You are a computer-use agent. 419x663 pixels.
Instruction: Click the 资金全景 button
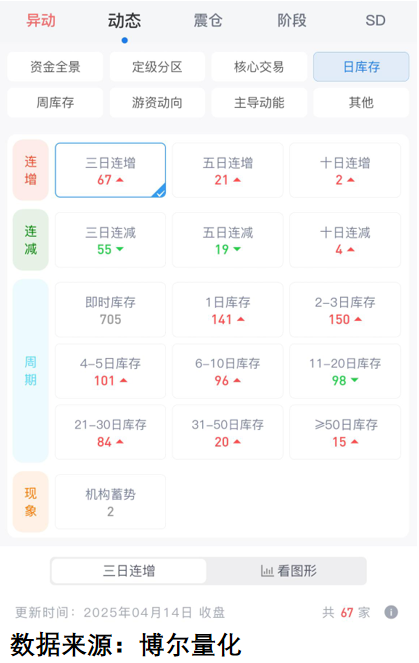pos(55,67)
